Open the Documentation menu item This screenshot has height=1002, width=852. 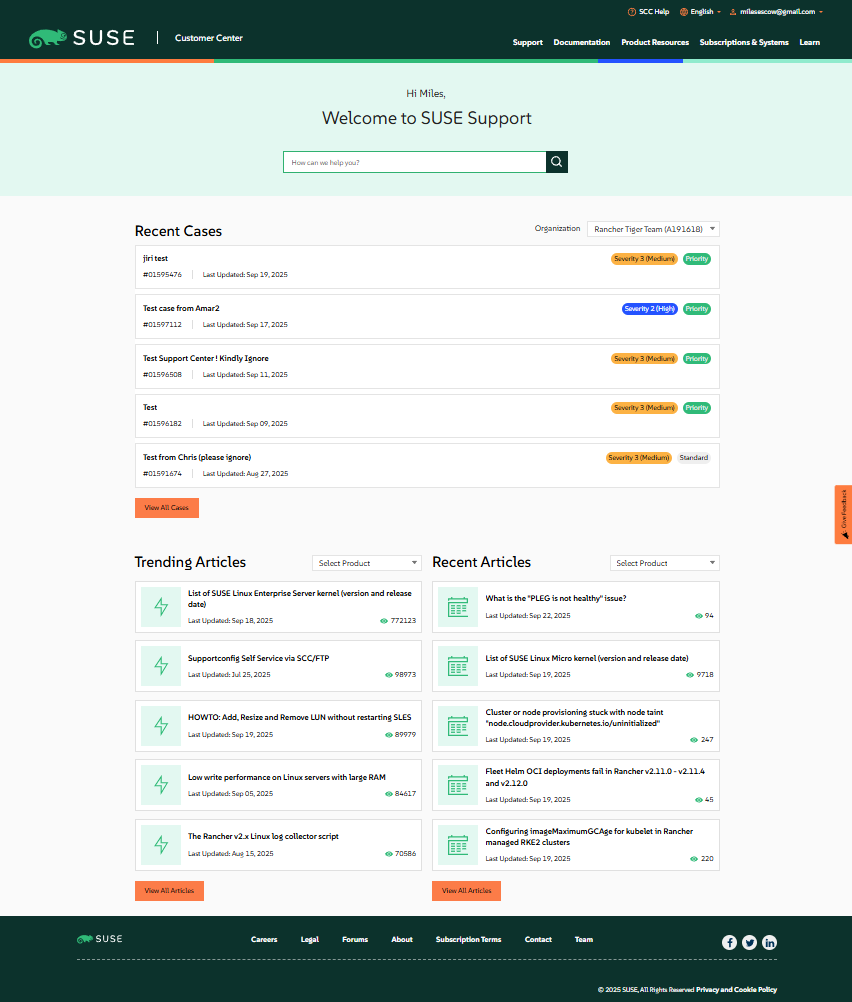click(581, 42)
